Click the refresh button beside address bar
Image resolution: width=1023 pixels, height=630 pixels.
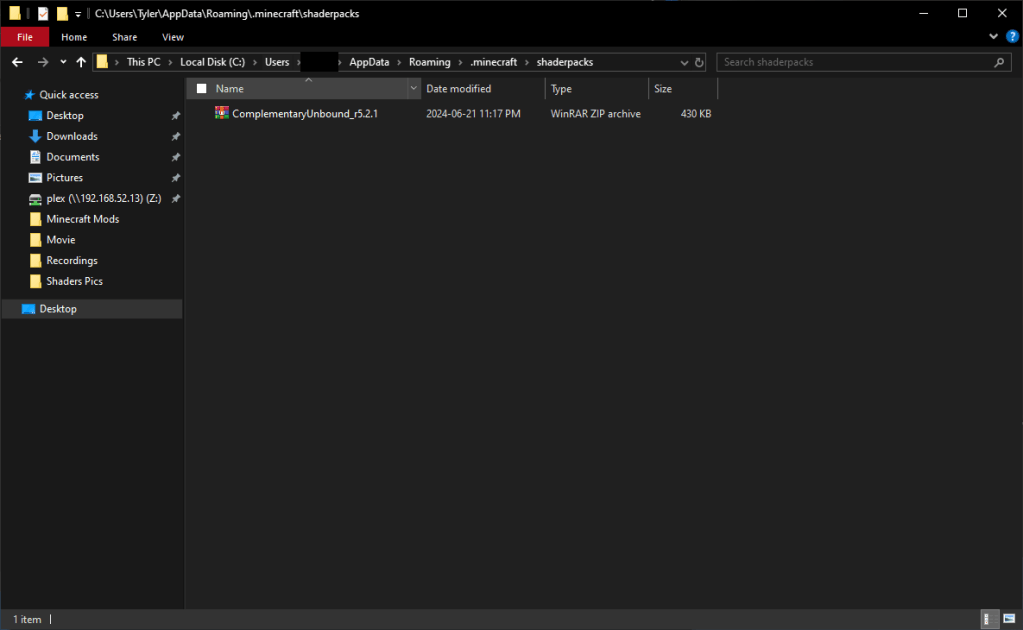[x=697, y=62]
